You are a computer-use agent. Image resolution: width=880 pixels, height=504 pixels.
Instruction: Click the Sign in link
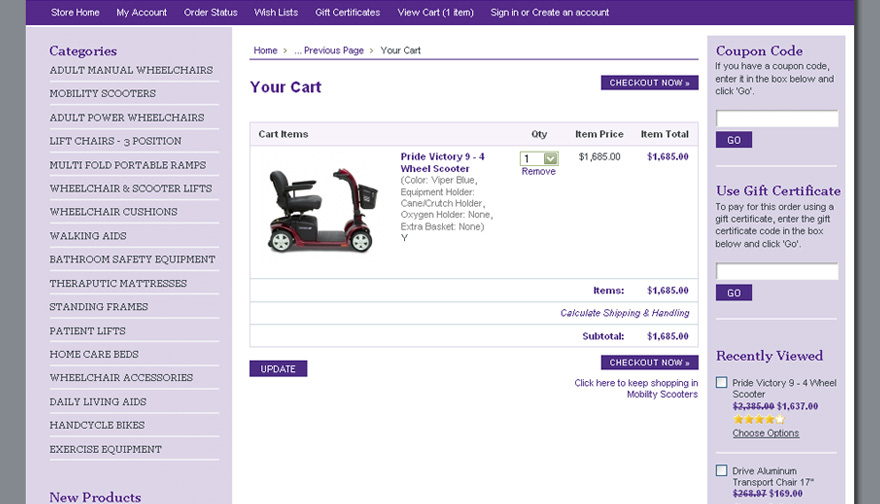[x=504, y=12]
